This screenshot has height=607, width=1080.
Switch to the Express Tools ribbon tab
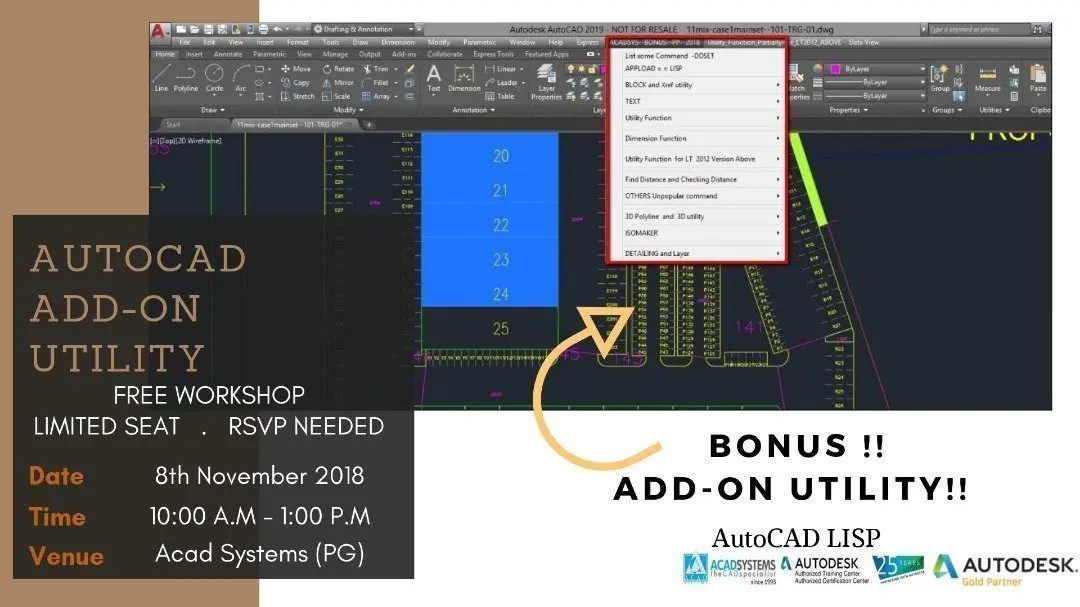[493, 54]
